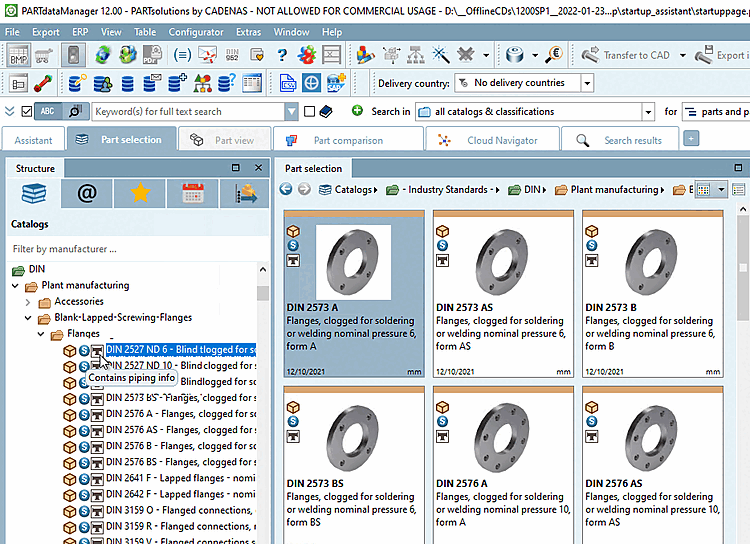Screen dimensions: 750x544
Task: Open the @ online catalogs tab
Action: pos(87,194)
